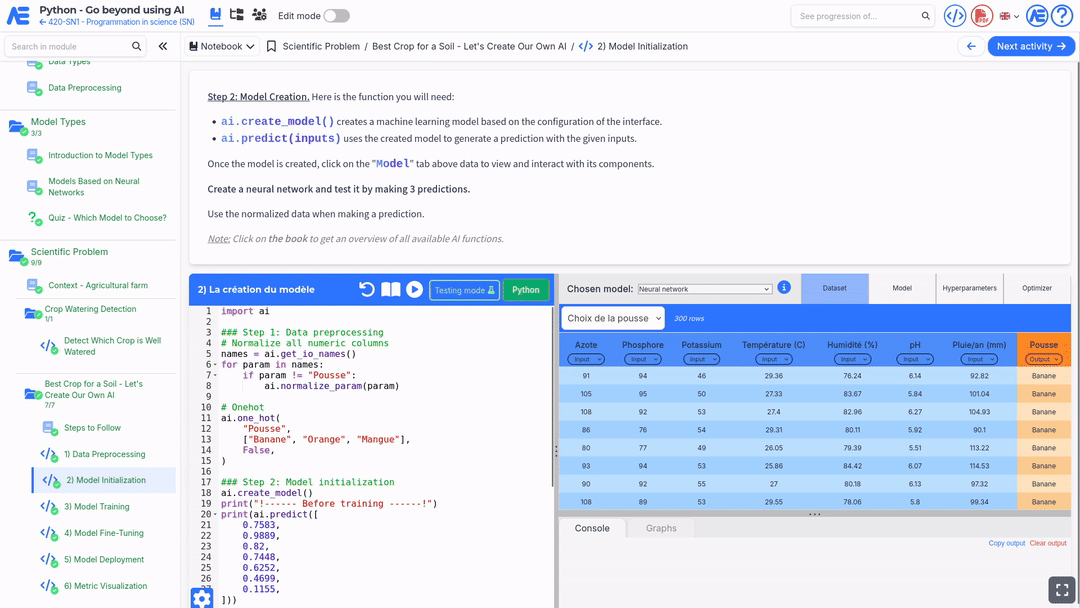The height and width of the screenshot is (608, 1080).
Task: Switch to the Graphs tab
Action: [x=661, y=528]
